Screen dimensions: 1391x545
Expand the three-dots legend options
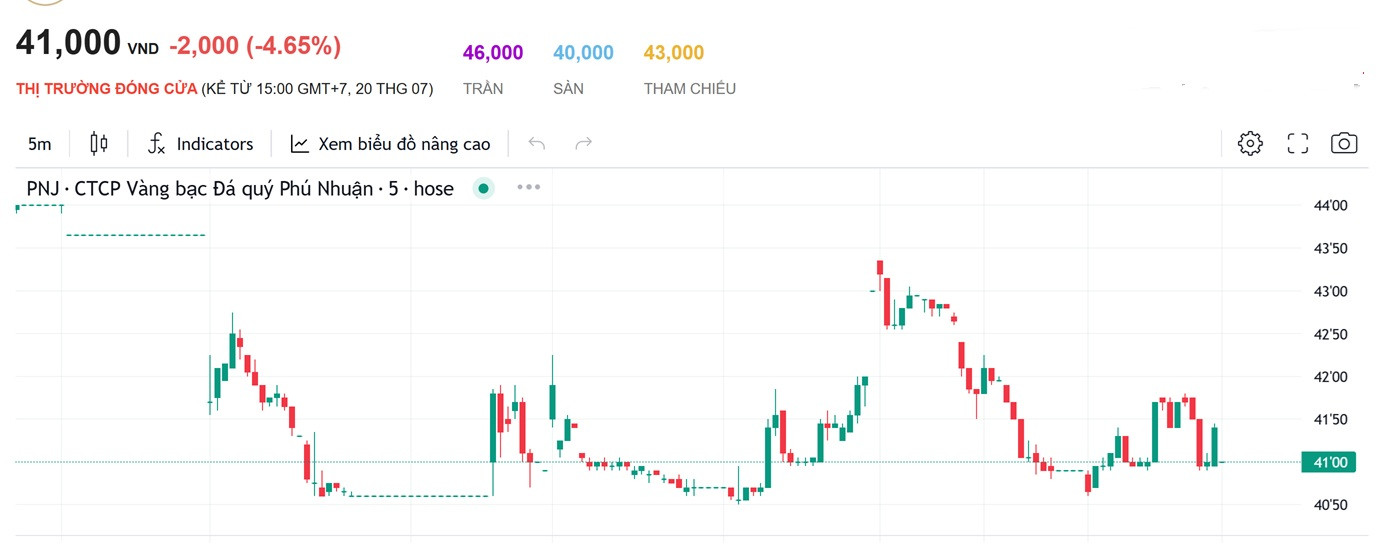tap(528, 187)
